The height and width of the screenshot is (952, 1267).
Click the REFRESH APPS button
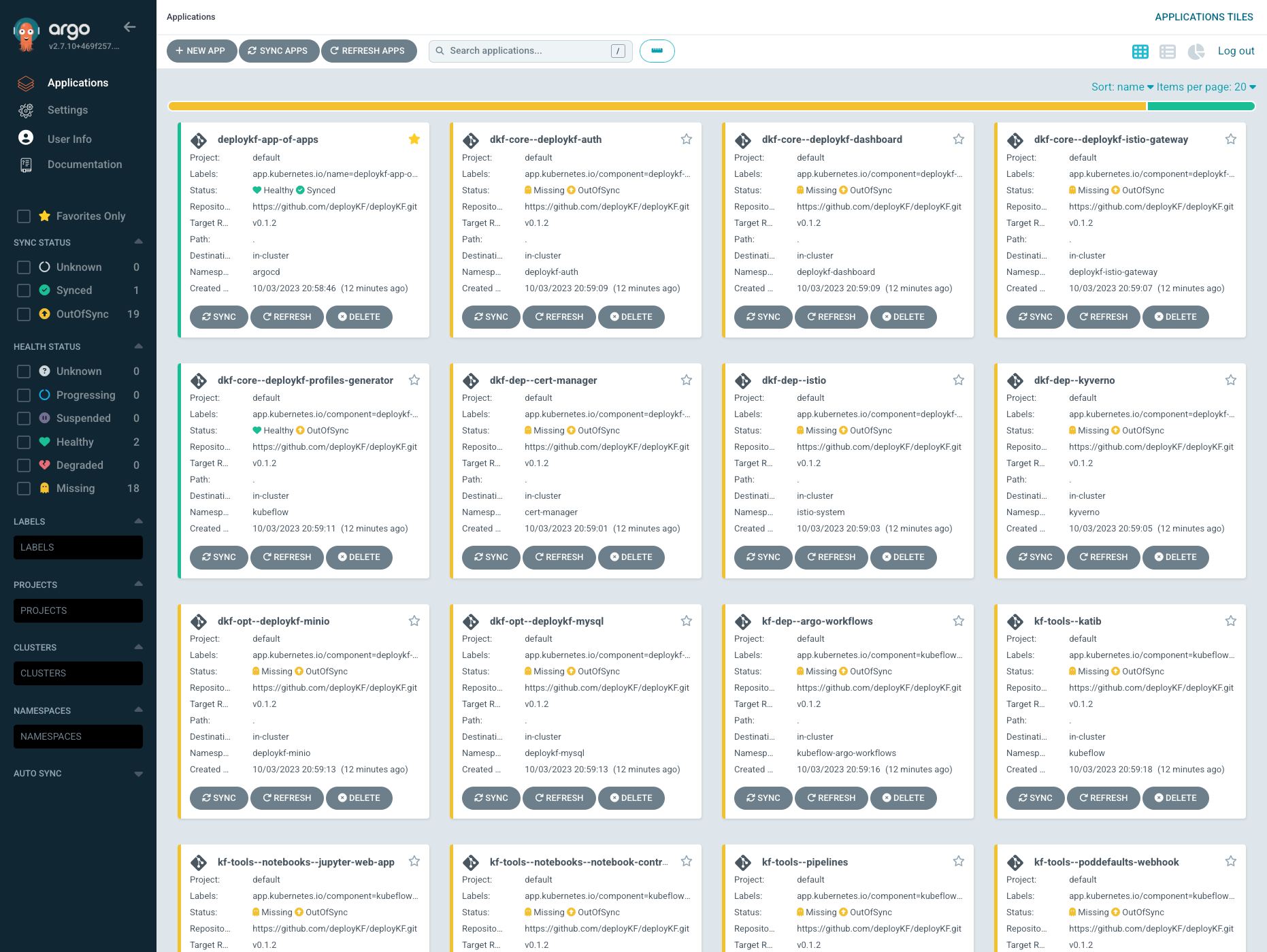[368, 51]
